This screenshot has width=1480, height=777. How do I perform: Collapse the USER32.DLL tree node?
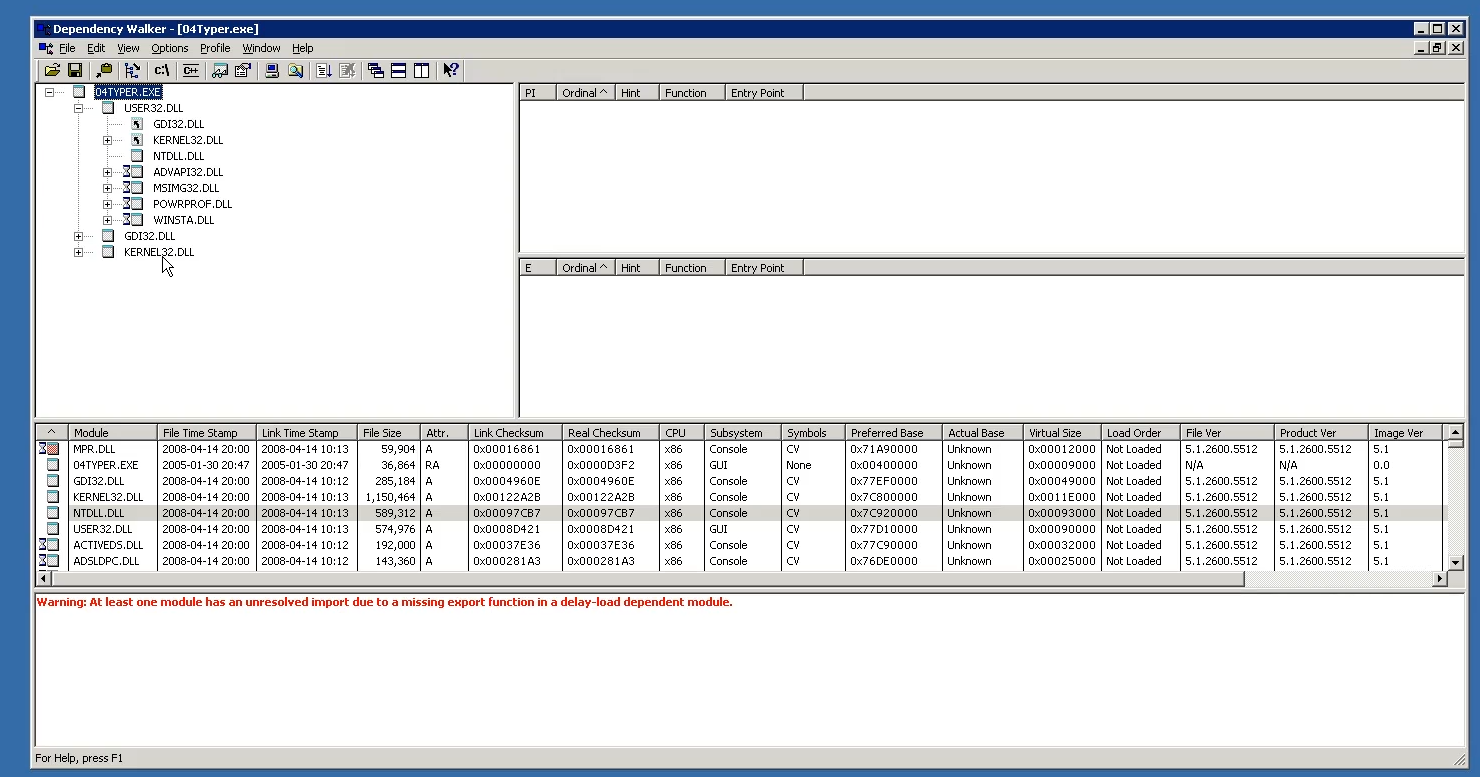(78, 108)
